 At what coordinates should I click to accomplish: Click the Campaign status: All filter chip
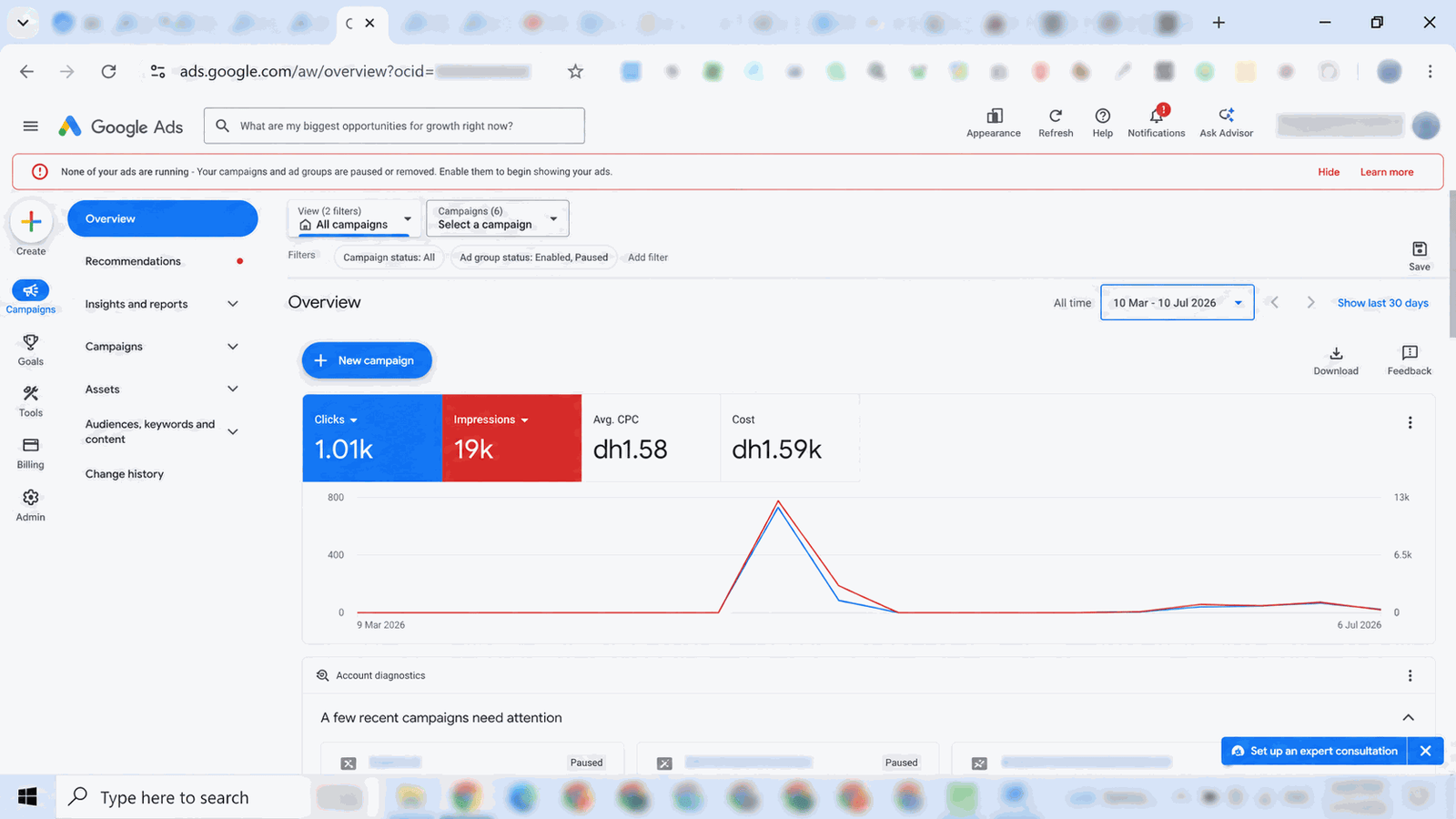click(x=389, y=258)
